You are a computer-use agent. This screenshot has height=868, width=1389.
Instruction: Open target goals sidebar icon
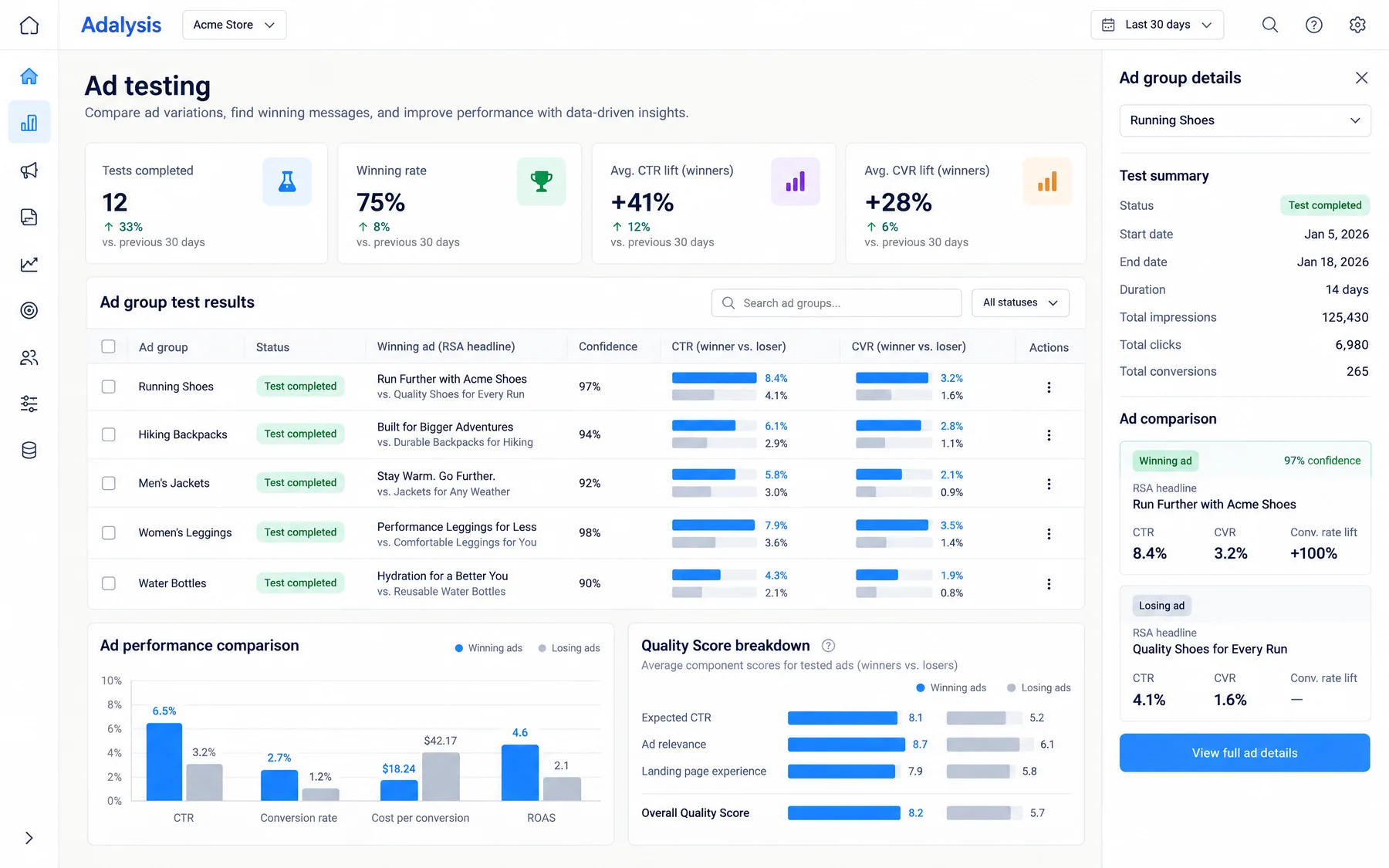coord(29,310)
